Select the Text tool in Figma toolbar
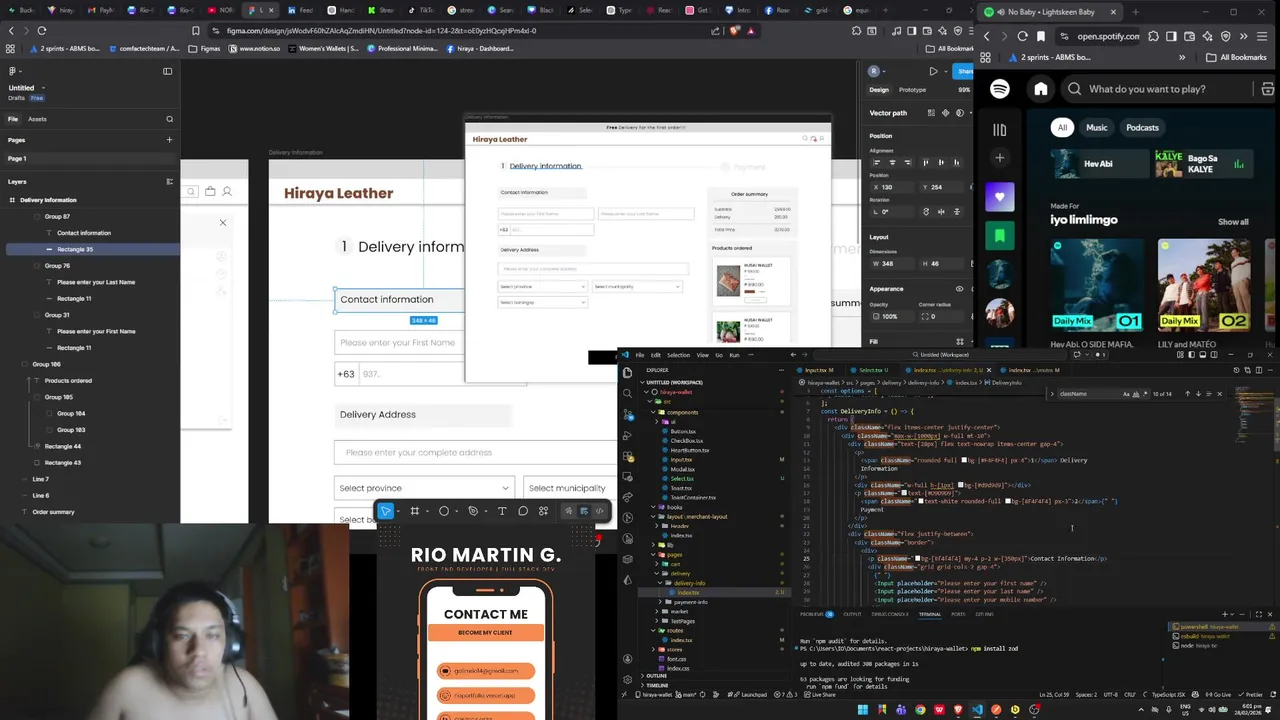 [502, 511]
